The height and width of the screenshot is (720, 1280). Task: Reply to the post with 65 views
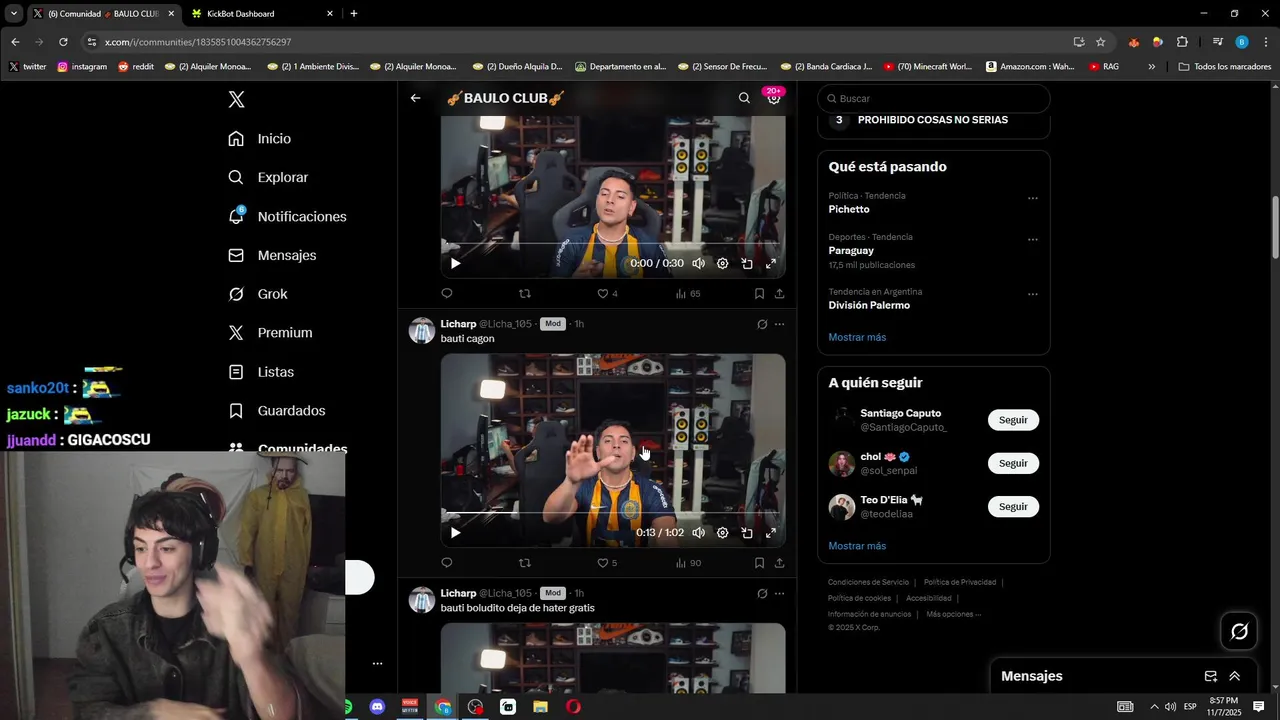(x=447, y=294)
